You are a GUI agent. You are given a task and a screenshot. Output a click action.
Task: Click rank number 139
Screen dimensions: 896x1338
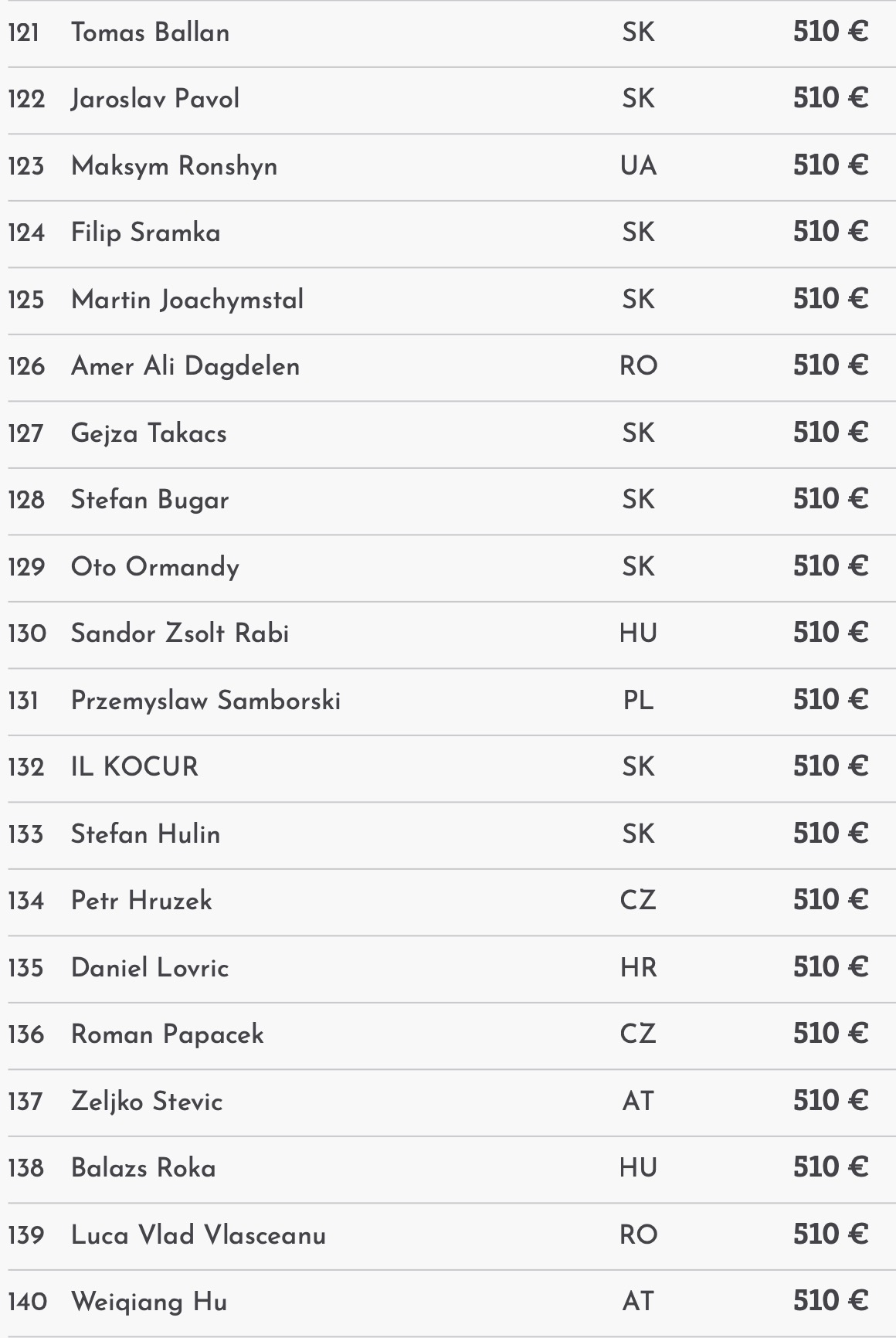click(25, 1235)
